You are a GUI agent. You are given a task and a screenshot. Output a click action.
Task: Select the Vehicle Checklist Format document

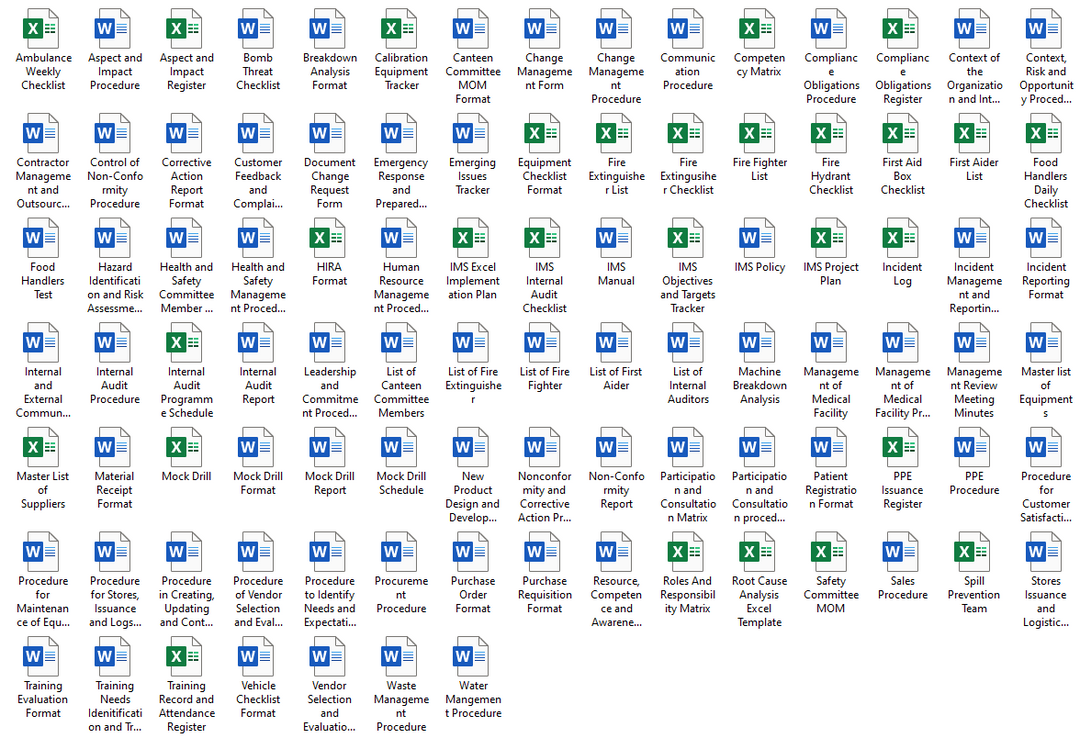[x=258, y=658]
